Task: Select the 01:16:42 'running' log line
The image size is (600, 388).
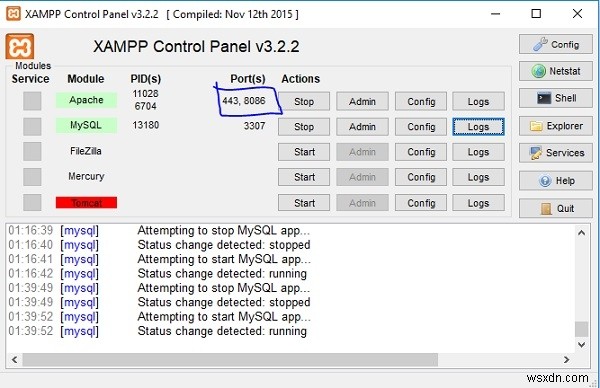Action: [x=158, y=274]
